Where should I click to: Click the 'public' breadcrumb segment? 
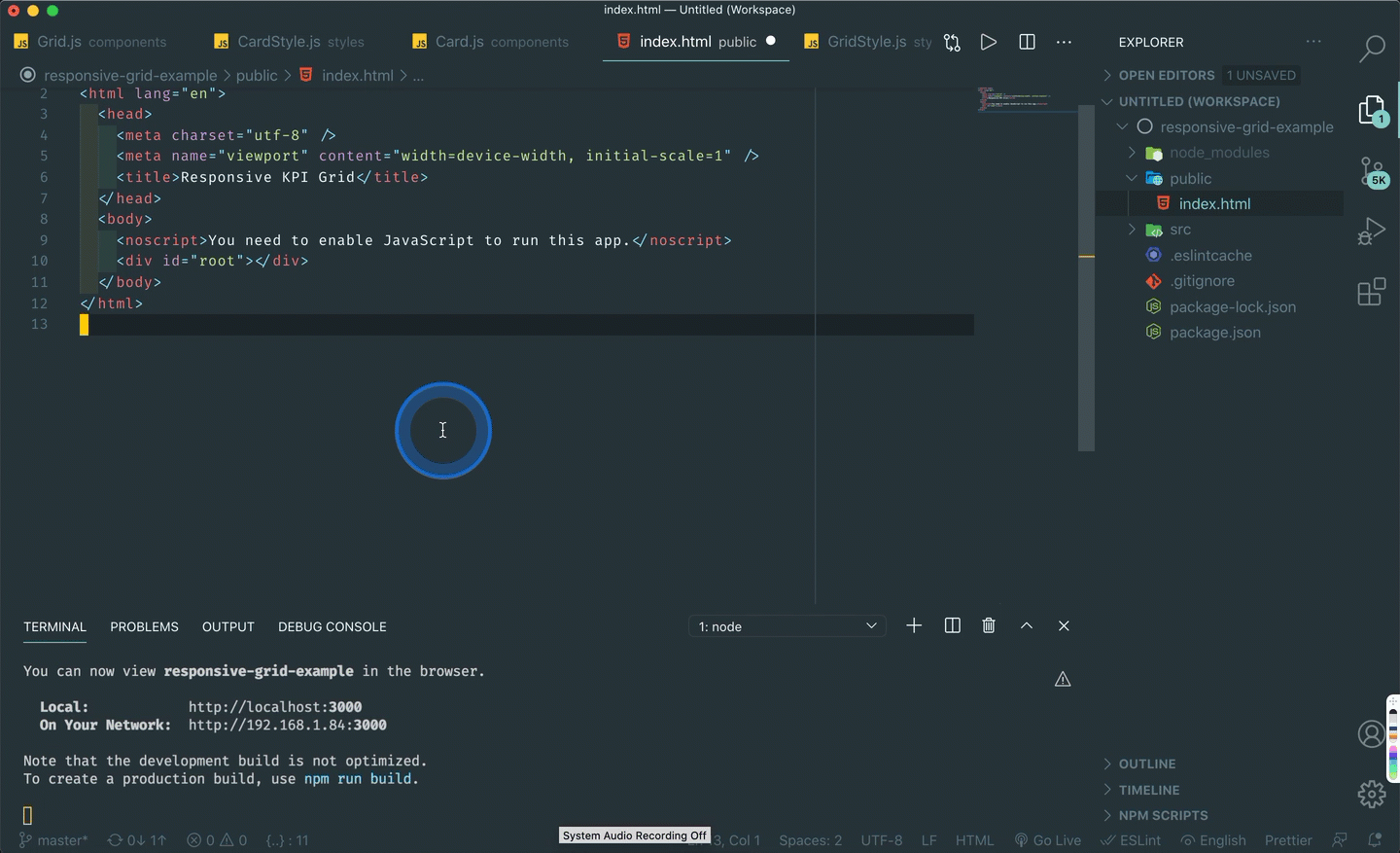[x=257, y=75]
